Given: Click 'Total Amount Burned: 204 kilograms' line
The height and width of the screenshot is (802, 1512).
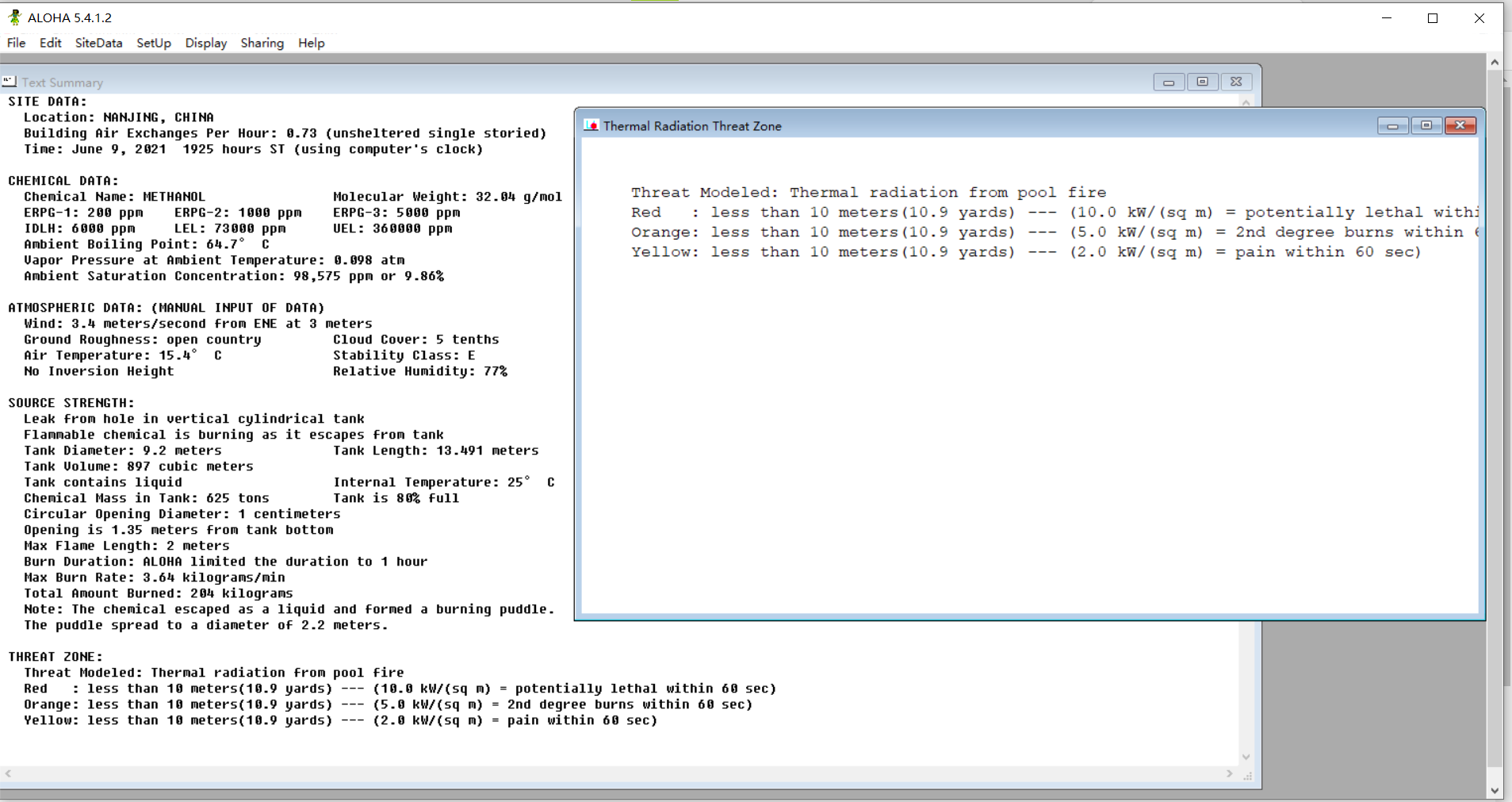Looking at the screenshot, I should click(x=159, y=593).
